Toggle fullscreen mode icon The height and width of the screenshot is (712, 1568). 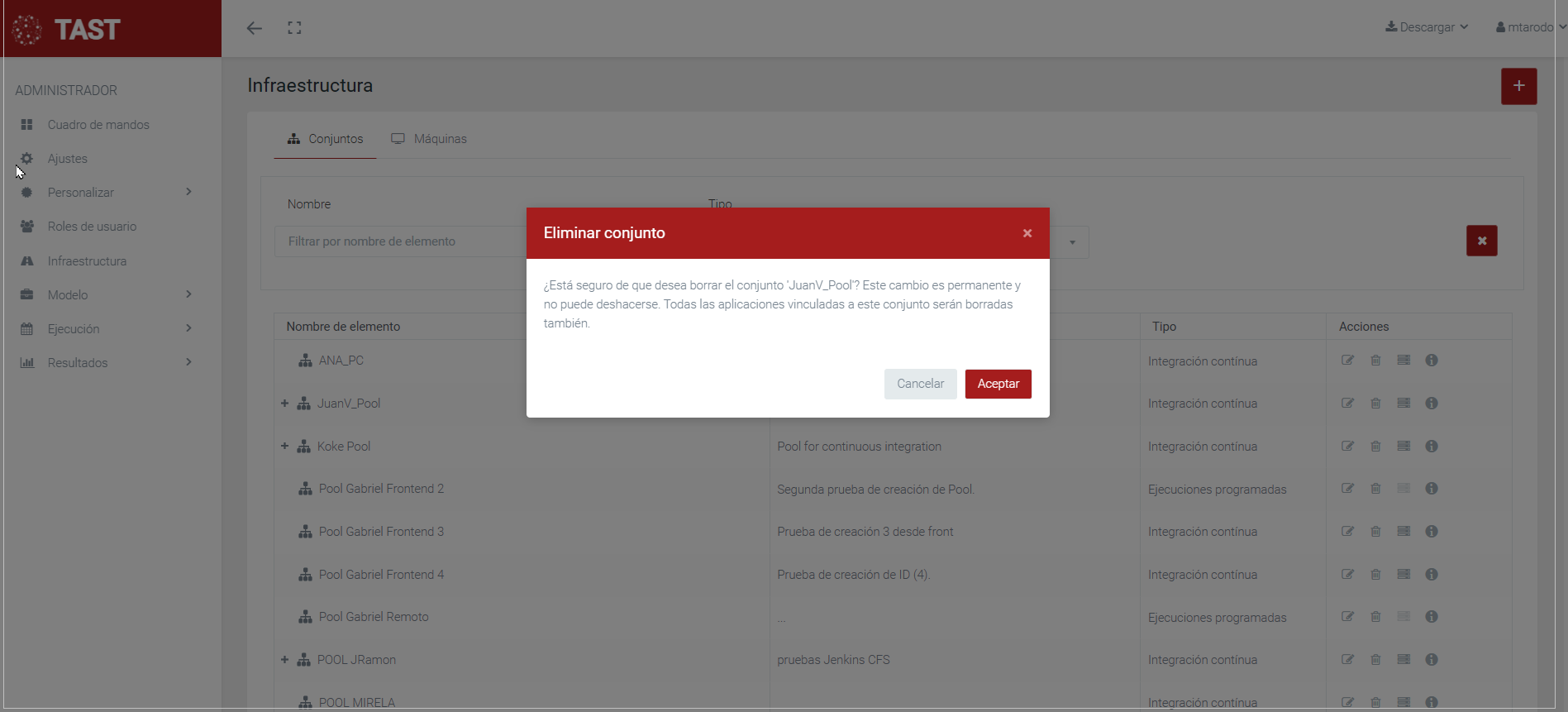click(x=294, y=28)
